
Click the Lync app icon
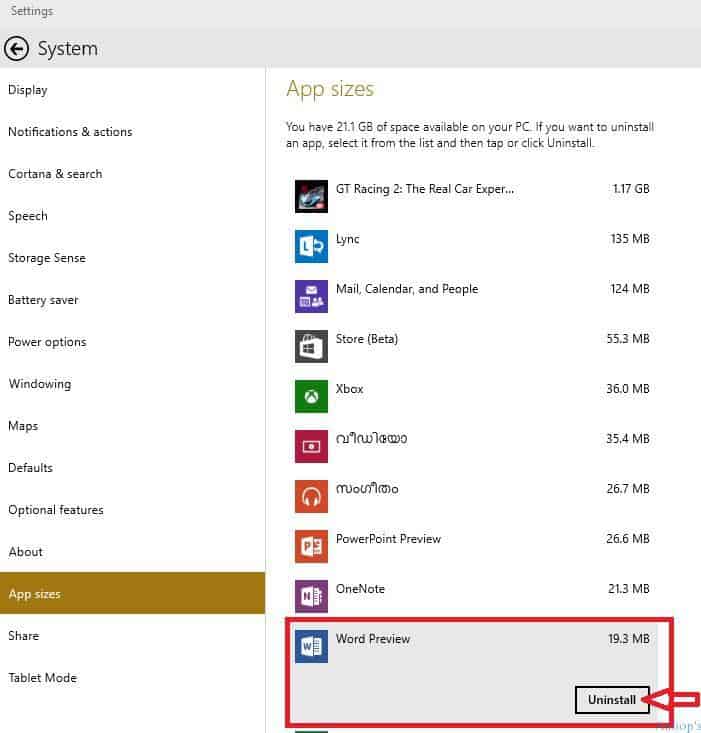tap(311, 246)
